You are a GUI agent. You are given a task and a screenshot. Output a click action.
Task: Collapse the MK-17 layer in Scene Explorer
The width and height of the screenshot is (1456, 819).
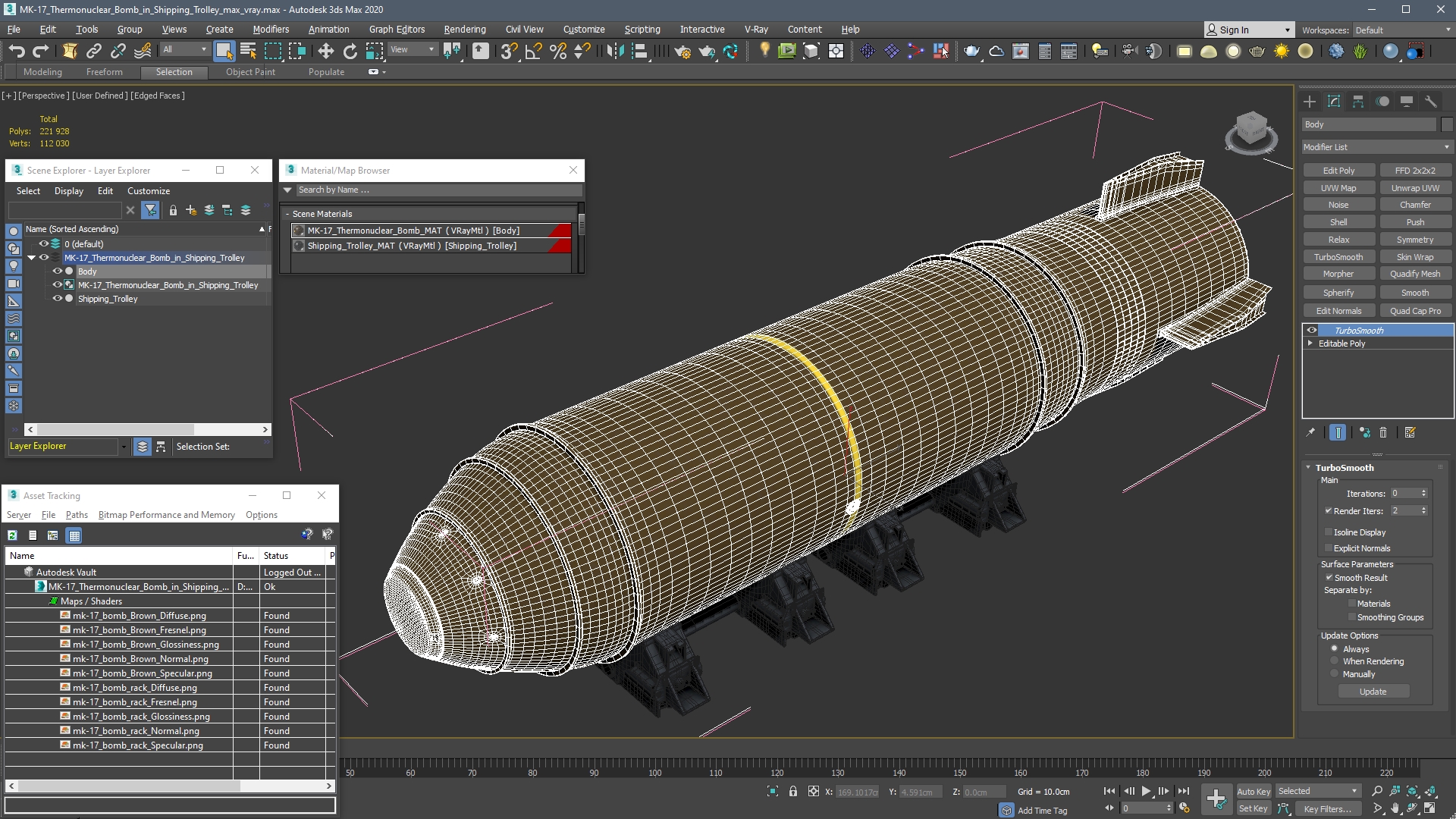(32, 258)
